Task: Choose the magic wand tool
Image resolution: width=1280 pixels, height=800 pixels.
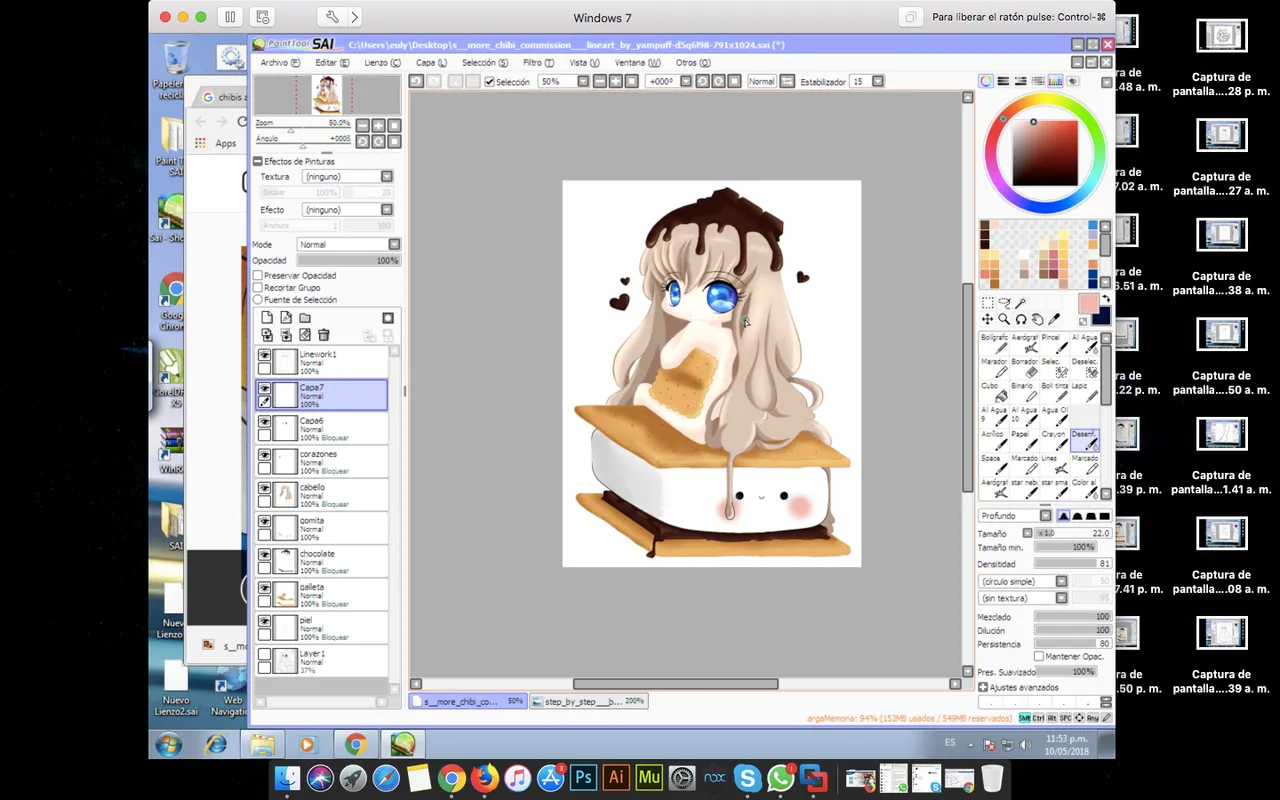Action: pyautogui.click(x=1021, y=303)
